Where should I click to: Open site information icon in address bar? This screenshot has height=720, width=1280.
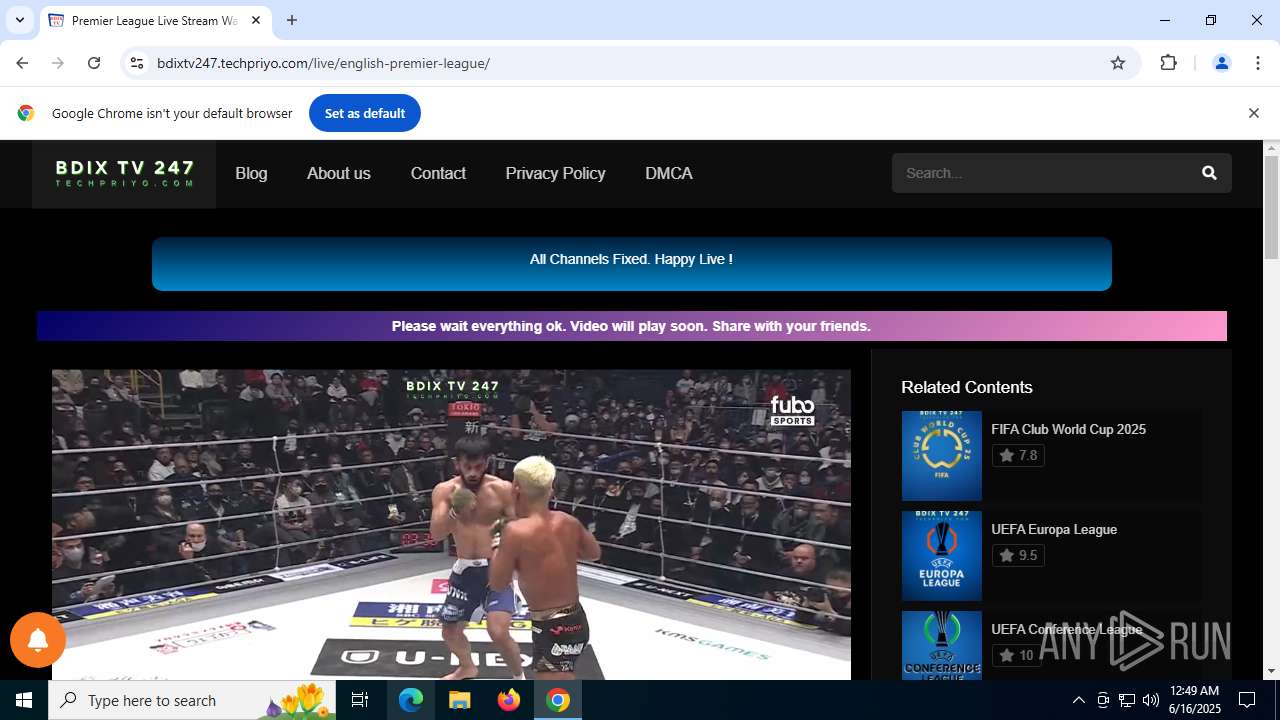[137, 63]
